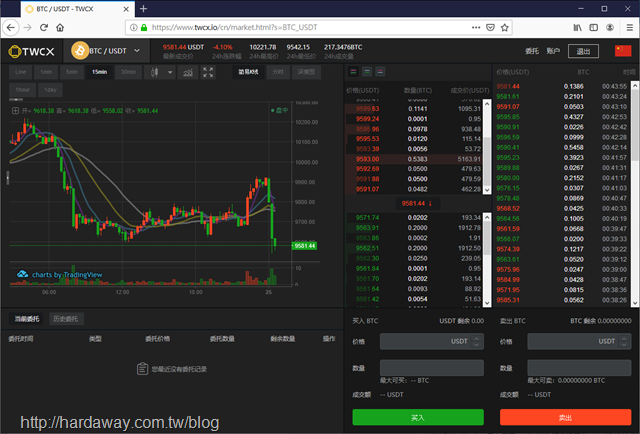Open the 历史委托 order history tab

click(66, 319)
